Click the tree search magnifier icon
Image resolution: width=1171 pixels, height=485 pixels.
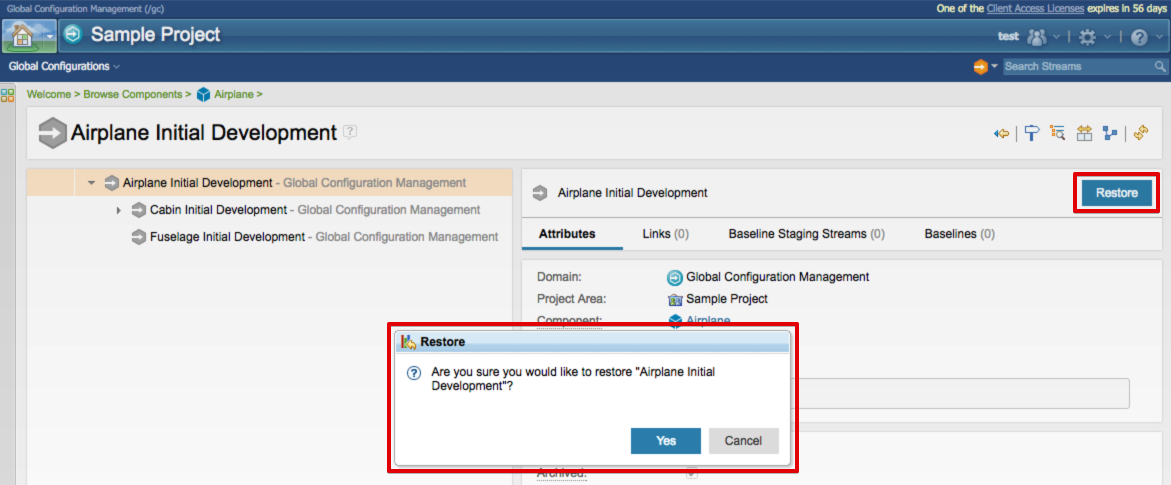pos(1057,133)
